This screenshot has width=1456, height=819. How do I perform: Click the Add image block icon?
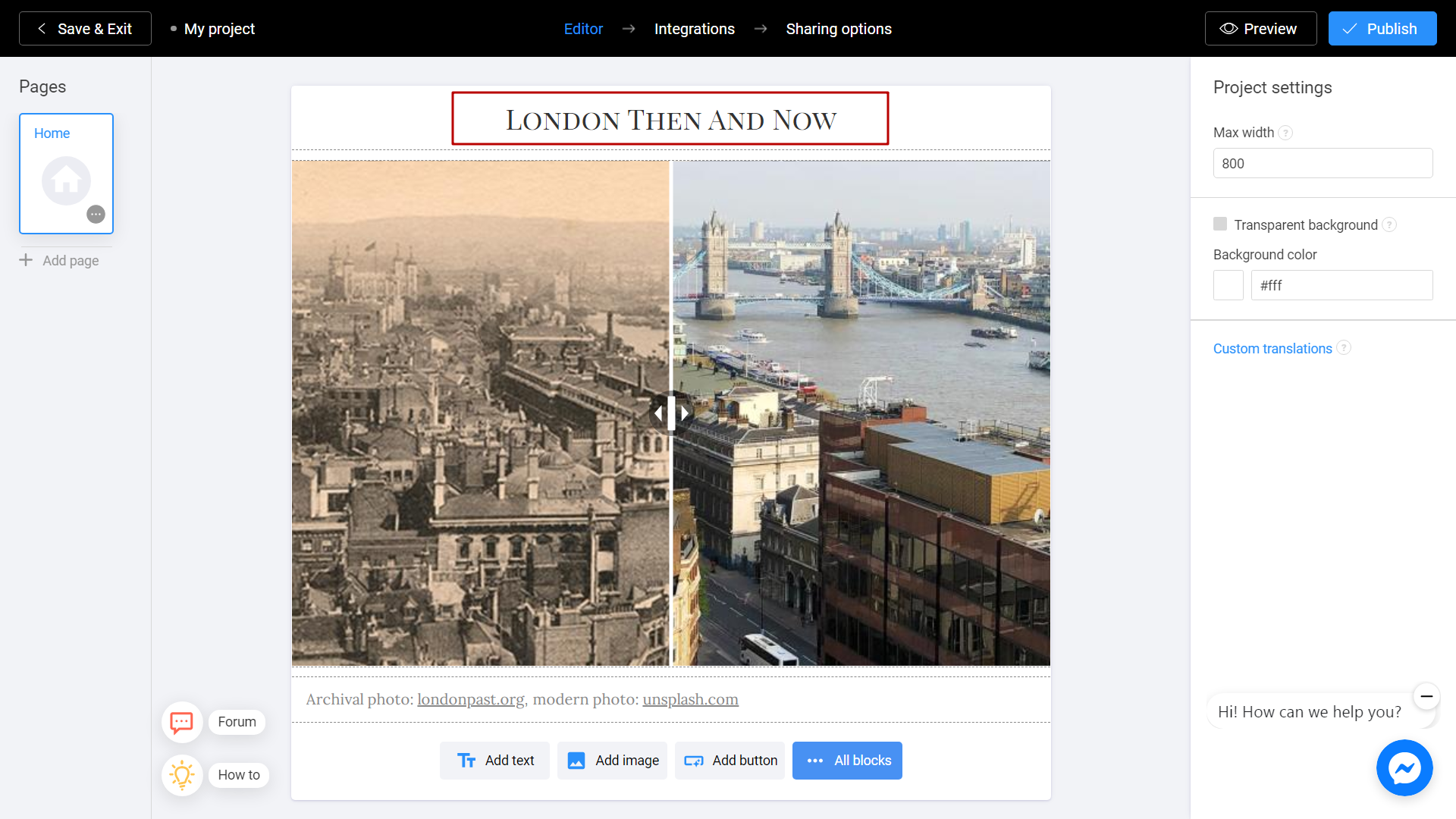click(x=577, y=760)
